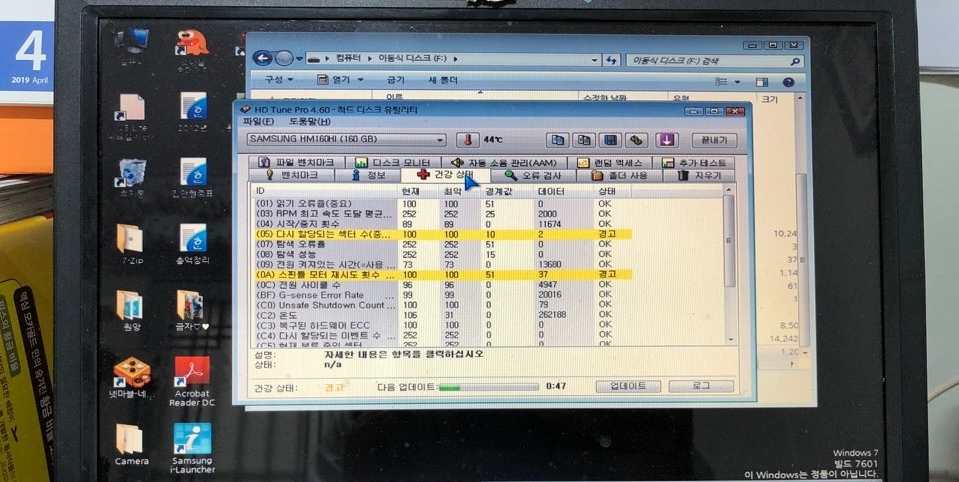Click the thermometer temperature icon in HD Tune
Viewport: 959px width, 482px height.
click(468, 139)
